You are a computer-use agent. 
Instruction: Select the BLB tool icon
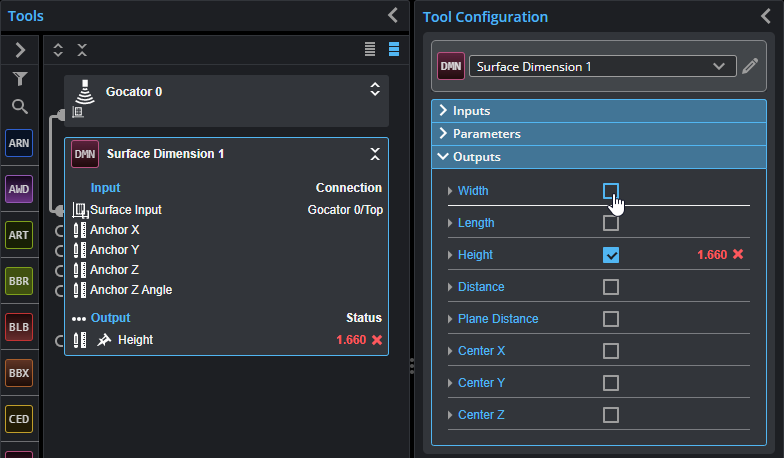coord(19,327)
